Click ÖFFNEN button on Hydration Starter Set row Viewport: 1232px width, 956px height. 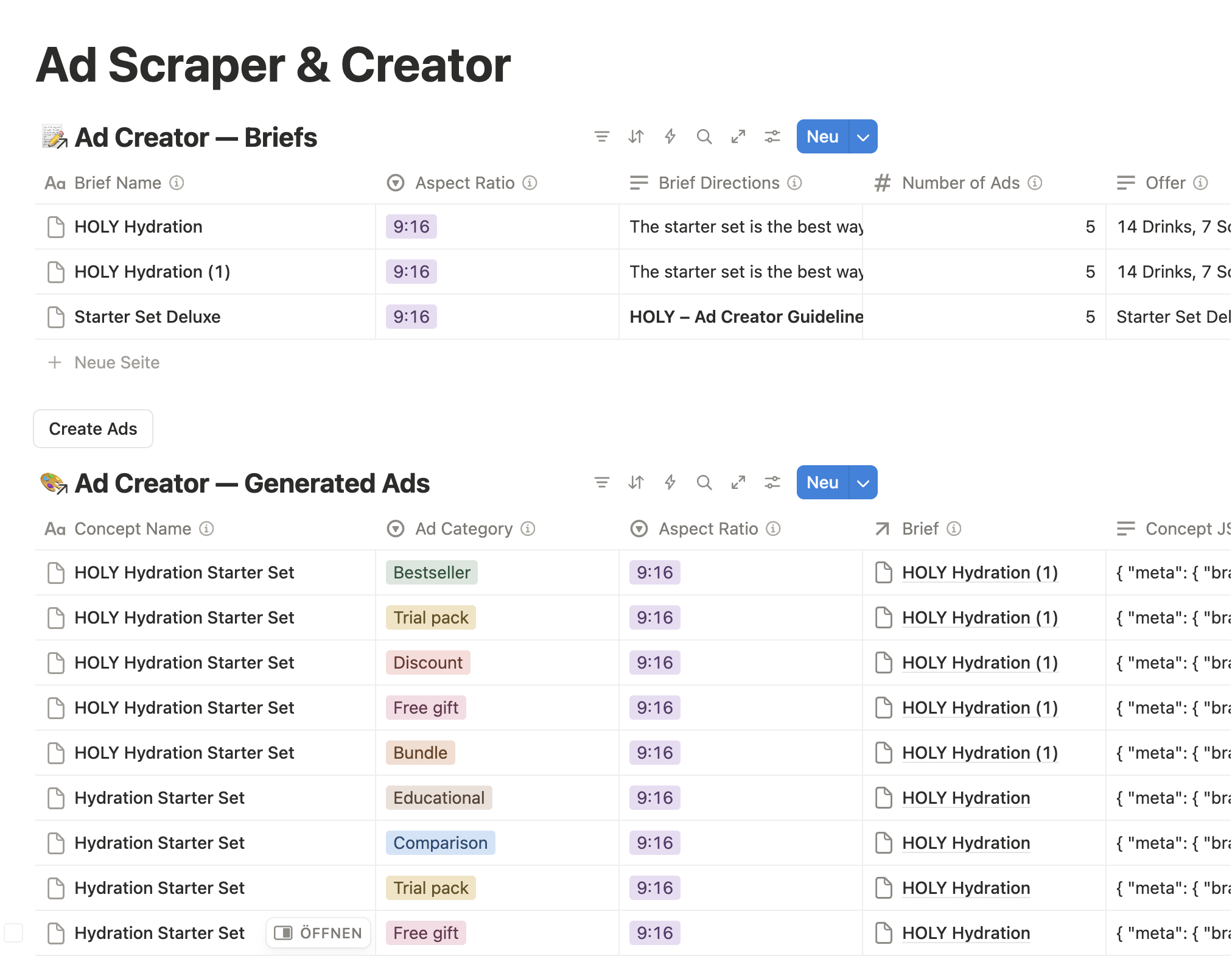click(318, 932)
